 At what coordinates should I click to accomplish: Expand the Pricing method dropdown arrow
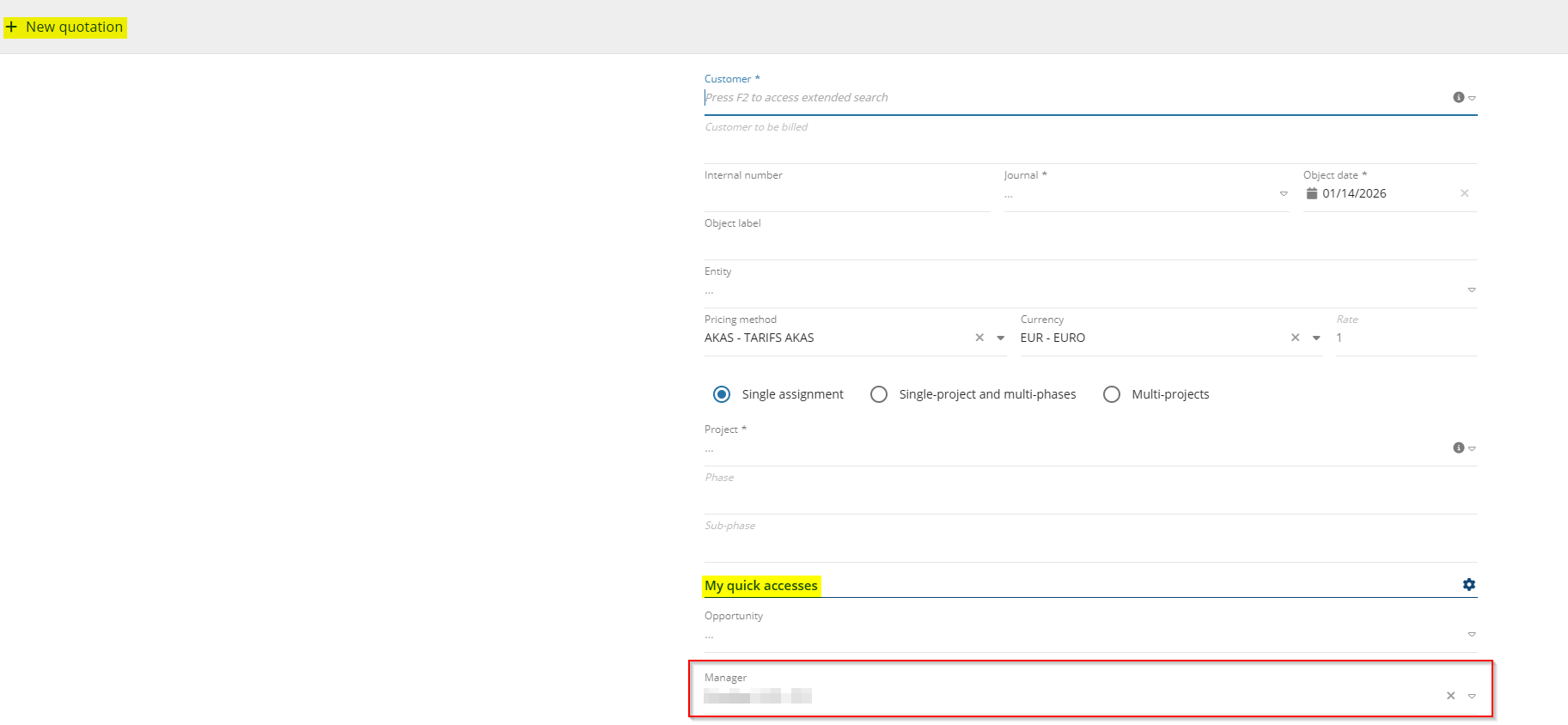pyautogui.click(x=1000, y=338)
